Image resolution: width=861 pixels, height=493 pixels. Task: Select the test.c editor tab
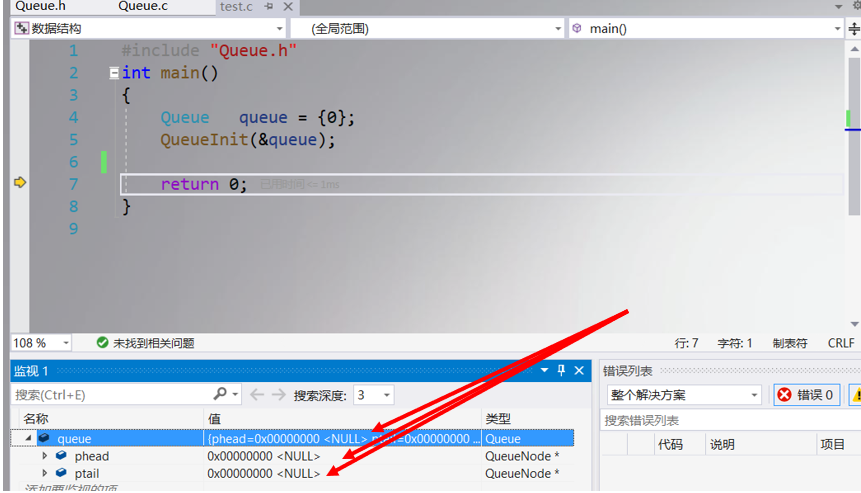(236, 7)
